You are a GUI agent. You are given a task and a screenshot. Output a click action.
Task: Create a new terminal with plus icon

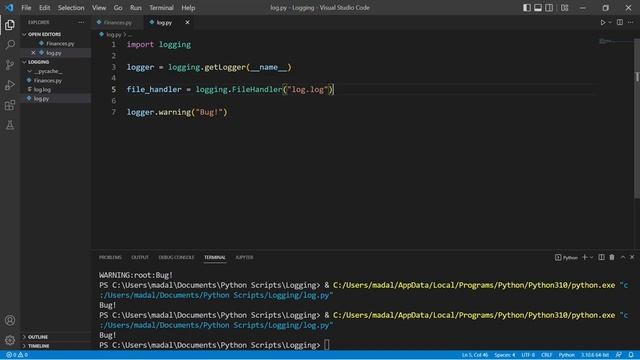pyautogui.click(x=584, y=257)
